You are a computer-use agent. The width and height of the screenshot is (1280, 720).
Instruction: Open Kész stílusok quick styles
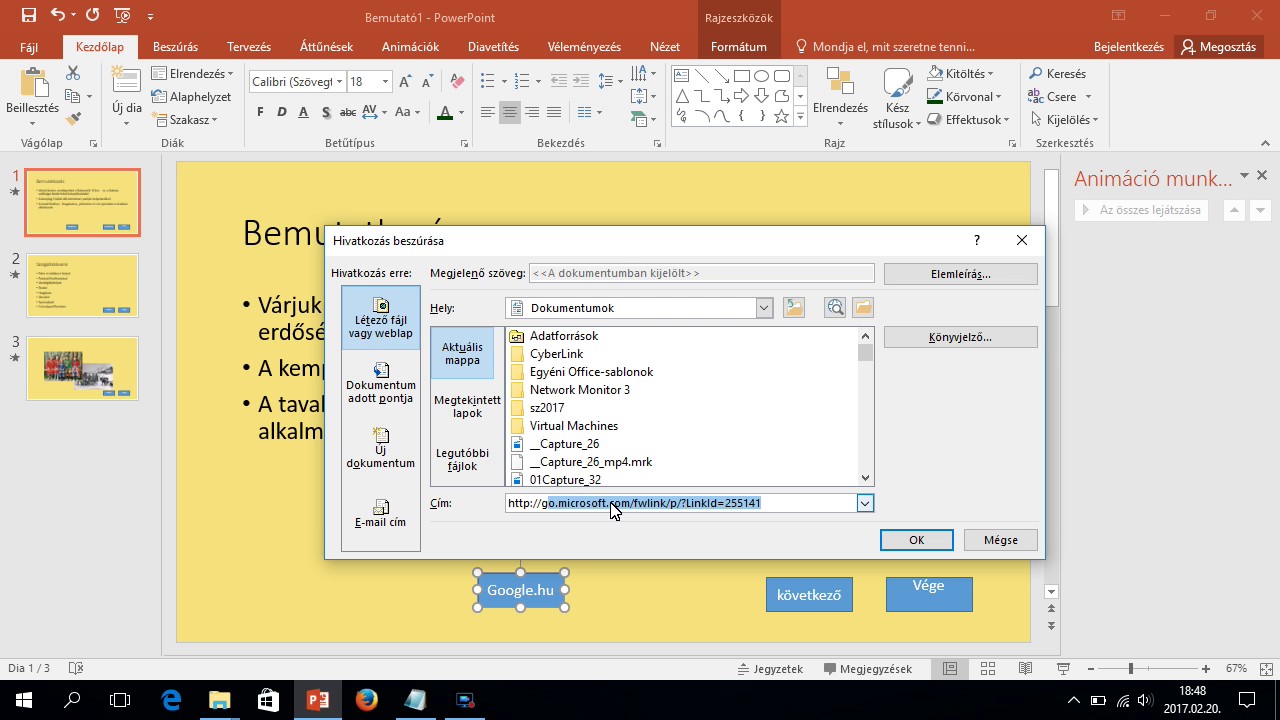[x=897, y=98]
